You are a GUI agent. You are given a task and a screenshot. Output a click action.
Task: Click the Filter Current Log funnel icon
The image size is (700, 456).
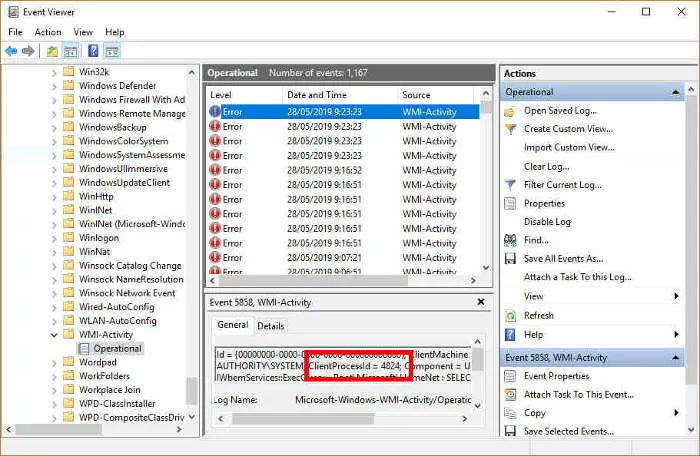click(510, 184)
